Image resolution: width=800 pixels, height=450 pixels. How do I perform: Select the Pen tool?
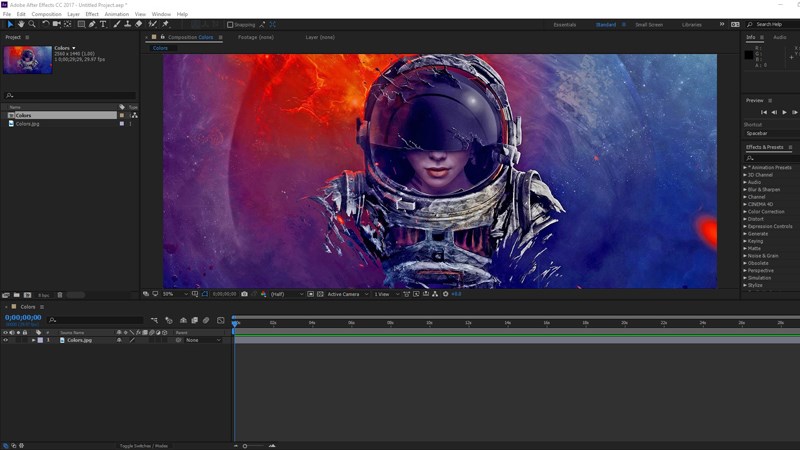92,24
